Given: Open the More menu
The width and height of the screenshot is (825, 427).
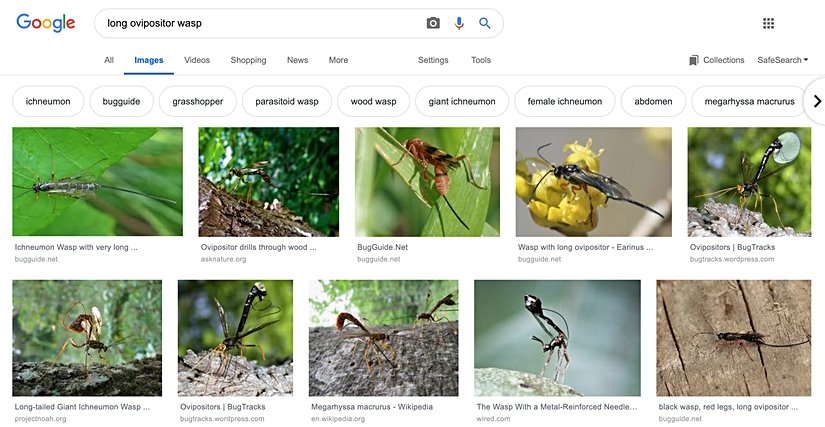Looking at the screenshot, I should pyautogui.click(x=338, y=60).
